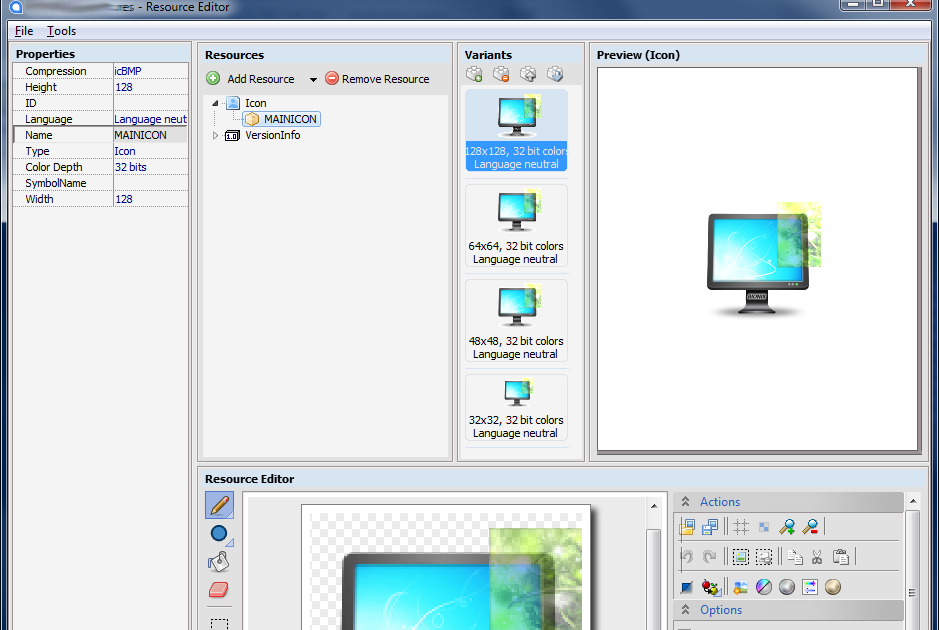This screenshot has width=939, height=630.
Task: Cut the current selection
Action: click(x=818, y=557)
